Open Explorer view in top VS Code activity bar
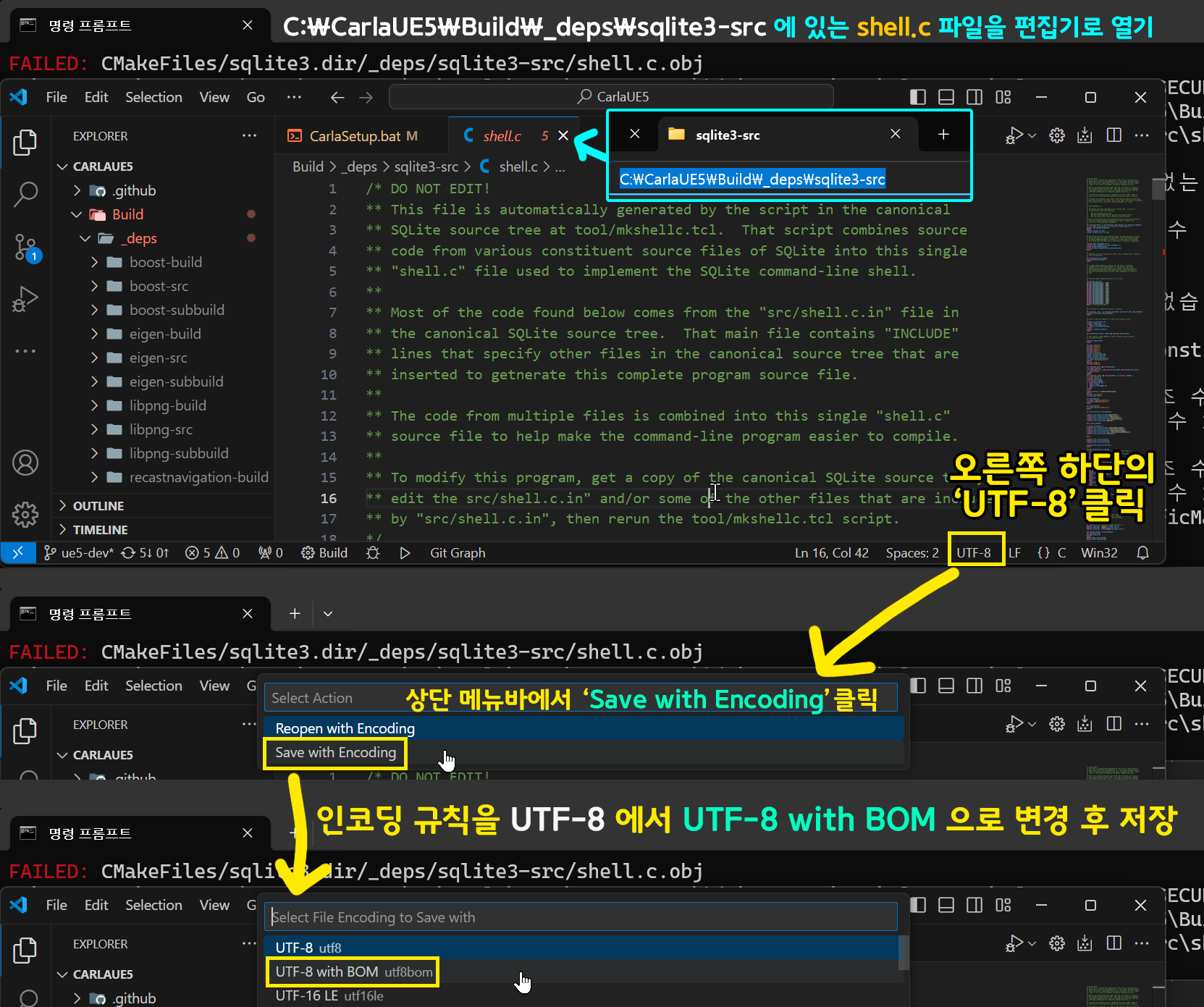 [25, 143]
